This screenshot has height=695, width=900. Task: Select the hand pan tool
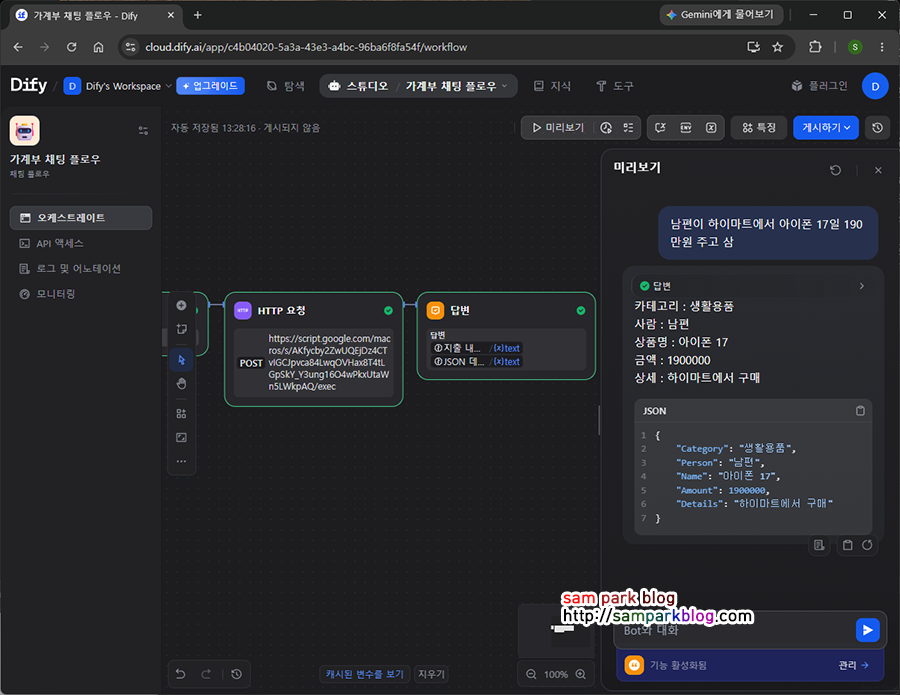181,383
